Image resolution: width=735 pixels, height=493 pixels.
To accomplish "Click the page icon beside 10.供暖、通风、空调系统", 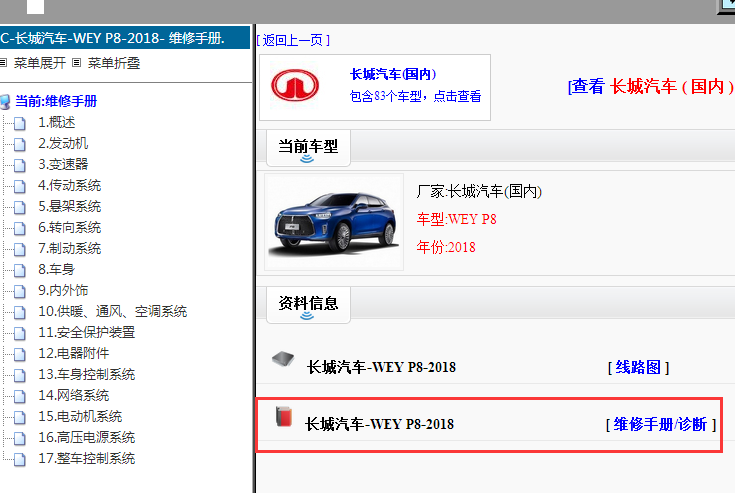I will click(20, 312).
